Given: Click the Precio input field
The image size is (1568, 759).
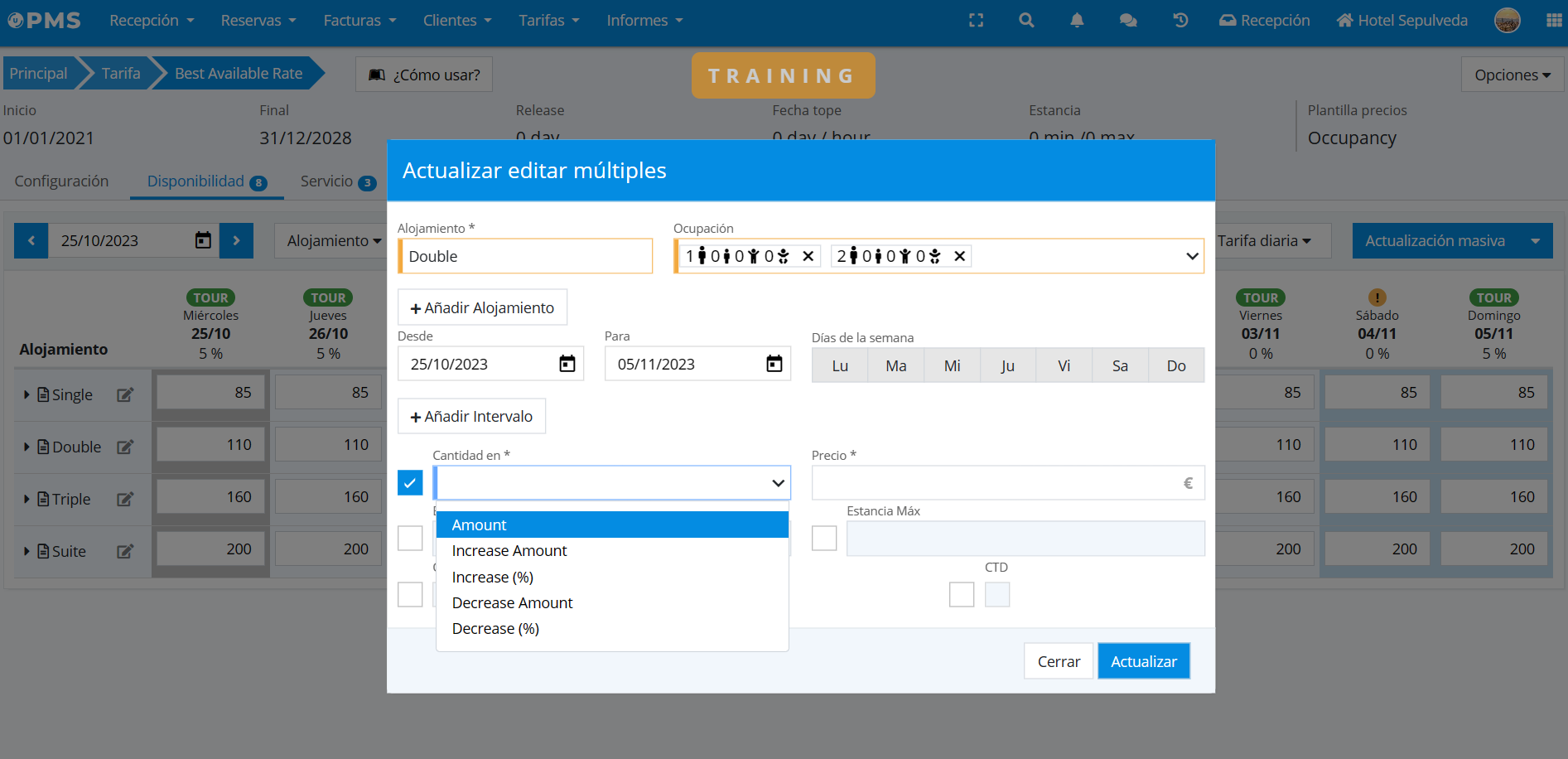Looking at the screenshot, I should point(994,483).
